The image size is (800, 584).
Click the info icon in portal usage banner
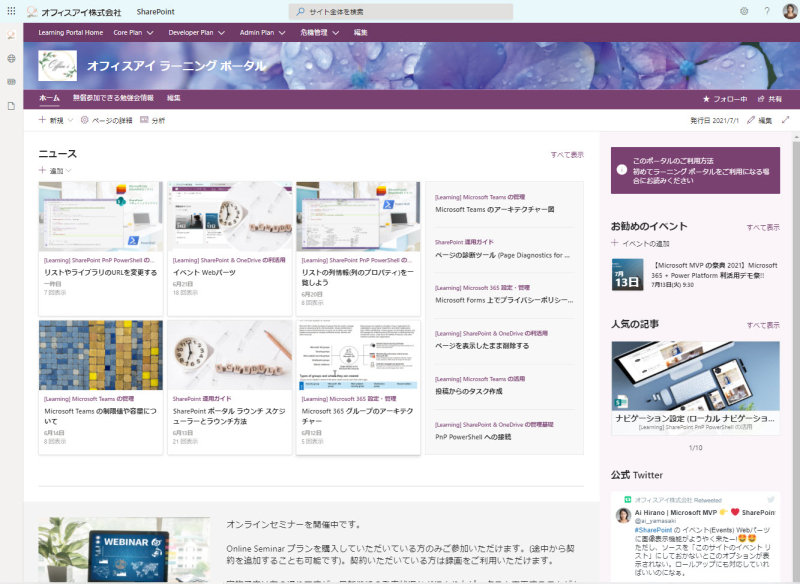coord(621,170)
